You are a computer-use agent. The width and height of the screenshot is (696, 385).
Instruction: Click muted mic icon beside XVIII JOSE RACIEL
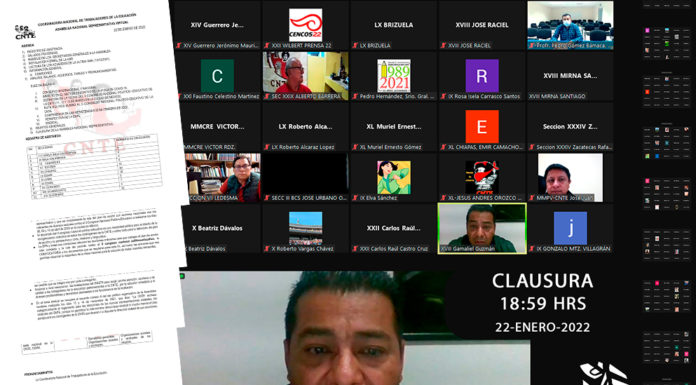tap(443, 45)
